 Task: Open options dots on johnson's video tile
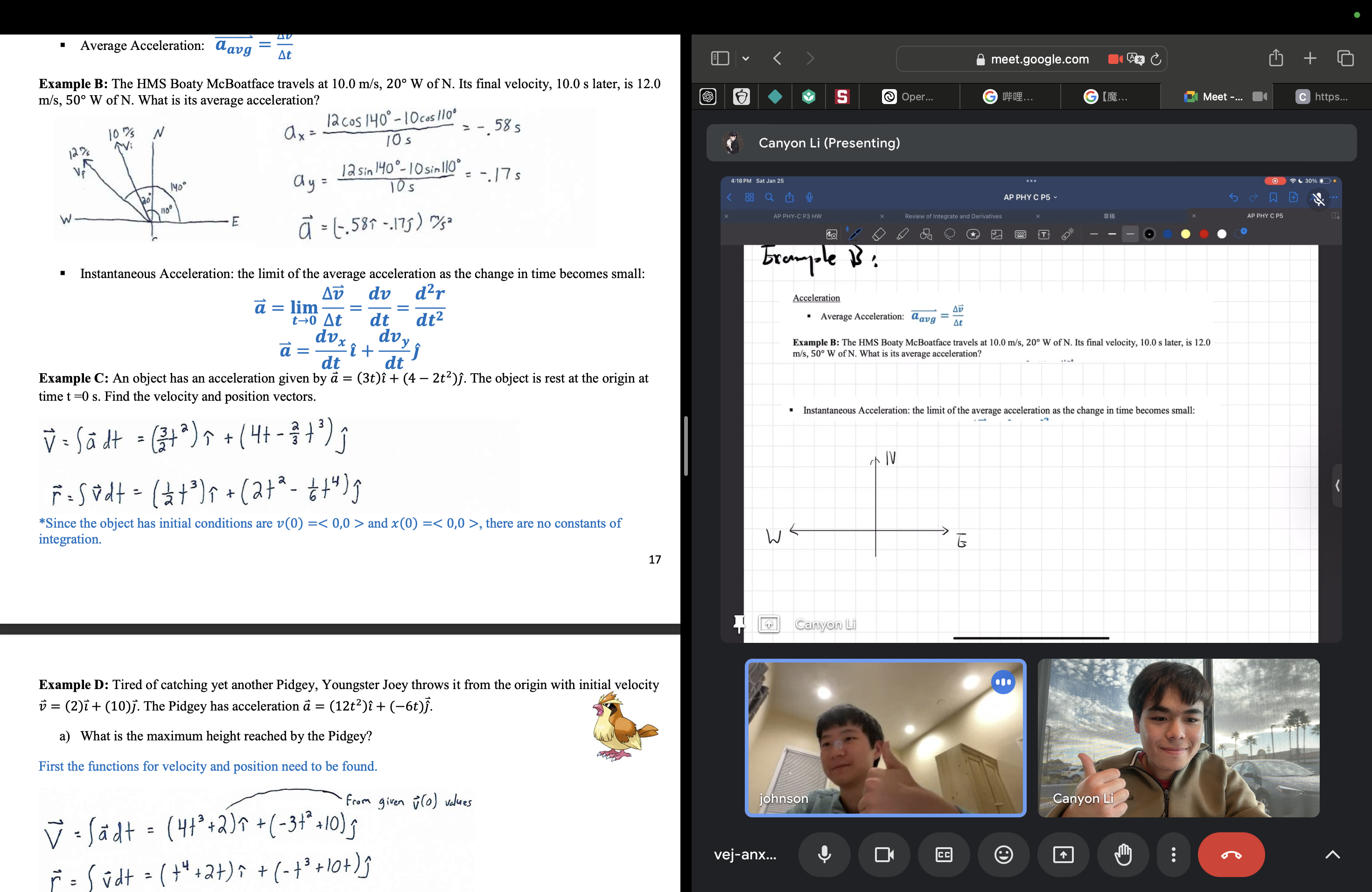point(1003,682)
